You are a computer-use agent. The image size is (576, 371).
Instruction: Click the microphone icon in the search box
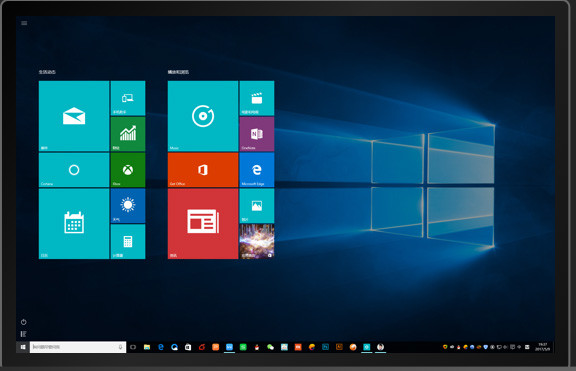[x=120, y=347]
